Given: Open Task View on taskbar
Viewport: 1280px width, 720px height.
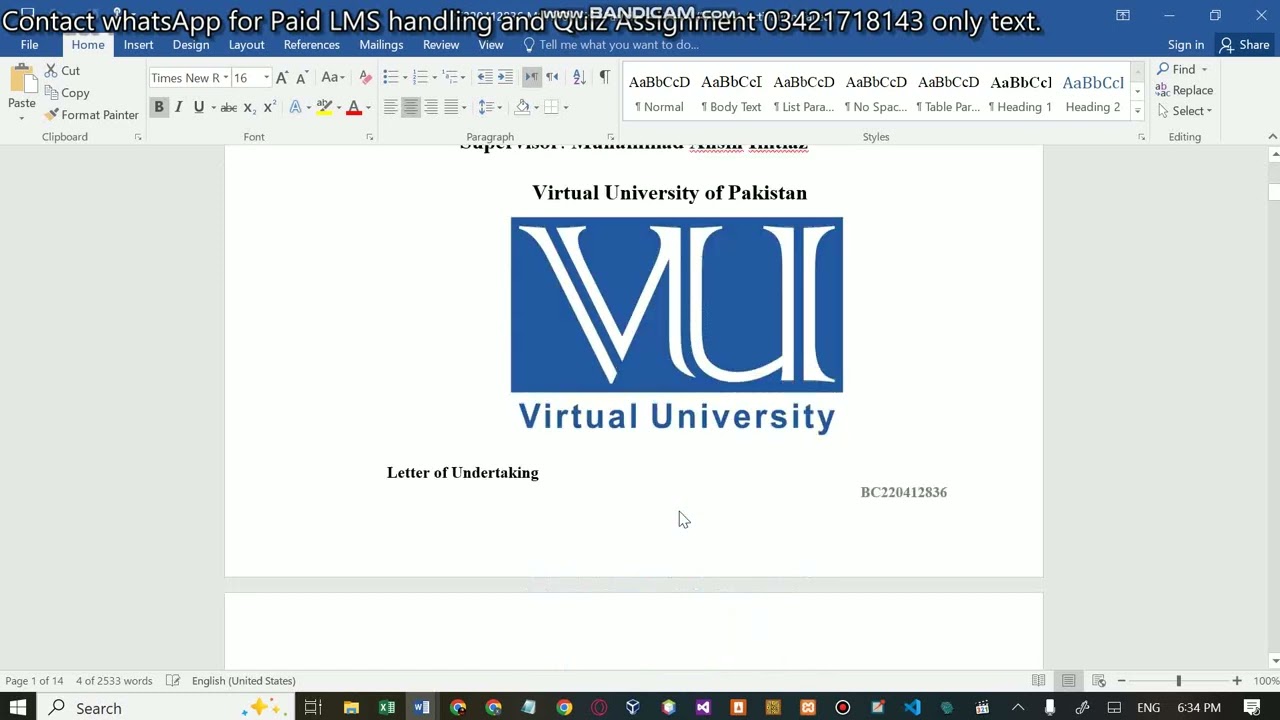Looking at the screenshot, I should pos(311,708).
